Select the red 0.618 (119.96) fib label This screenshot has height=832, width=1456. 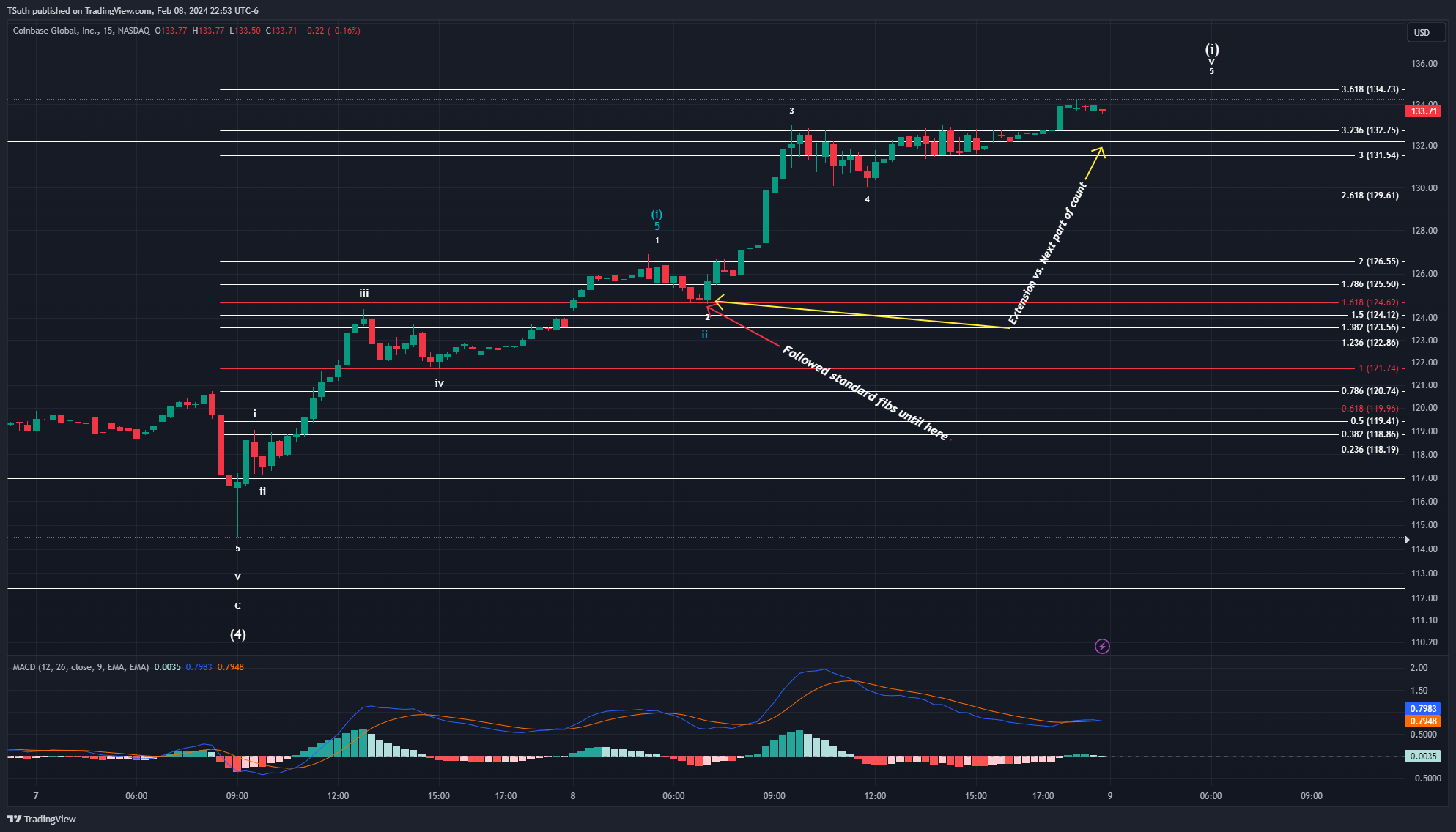1370,409
